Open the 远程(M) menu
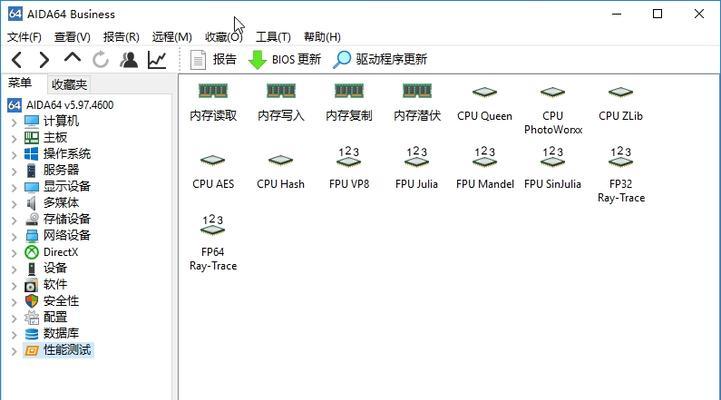Viewport: 721px width, 400px height. (x=172, y=37)
